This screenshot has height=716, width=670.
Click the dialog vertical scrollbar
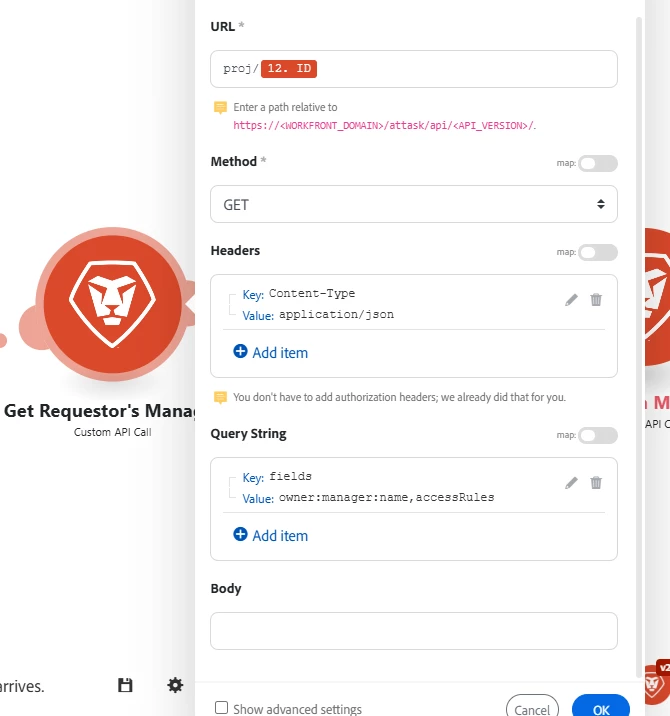coord(639,347)
